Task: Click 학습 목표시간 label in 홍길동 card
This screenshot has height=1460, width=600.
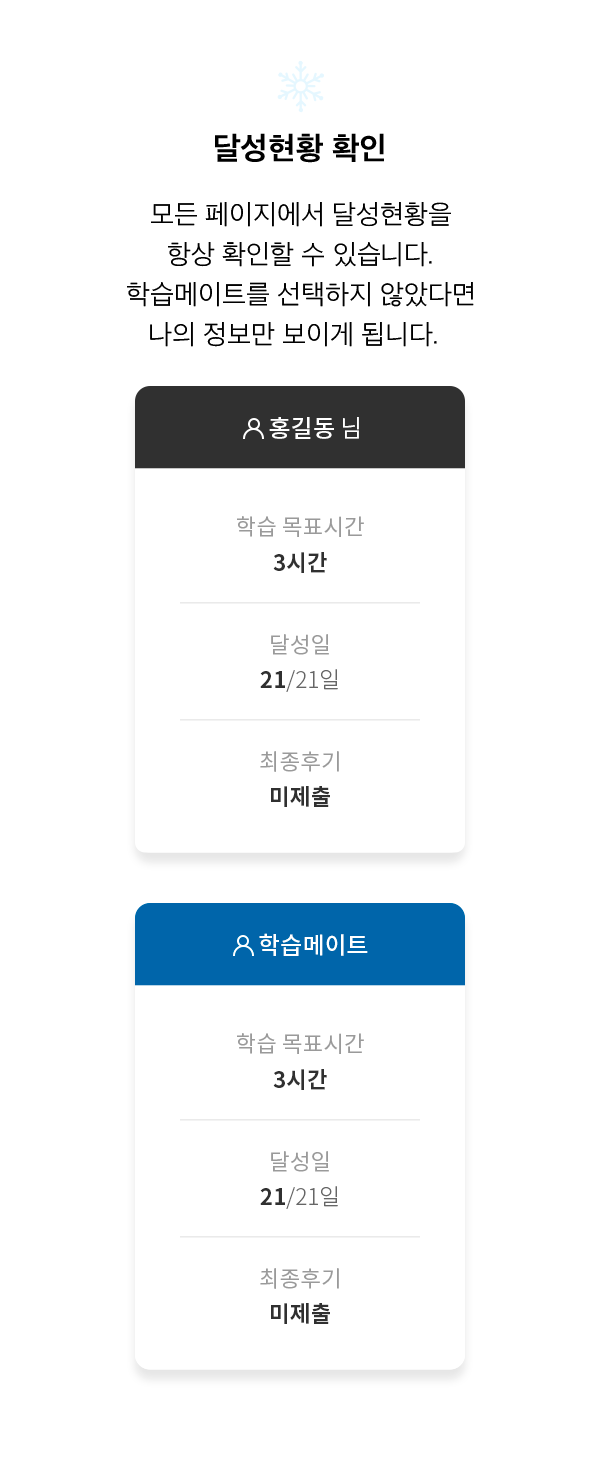Action: click(x=300, y=526)
